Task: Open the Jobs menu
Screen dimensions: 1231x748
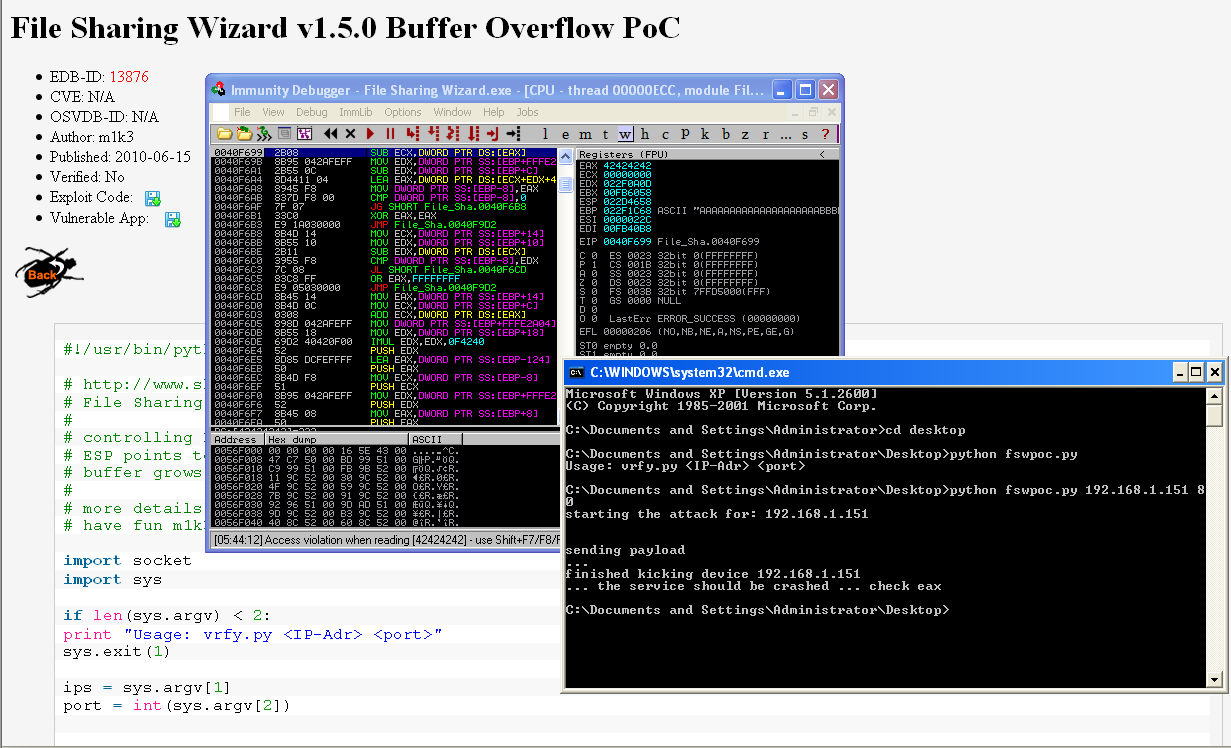Action: (x=527, y=112)
